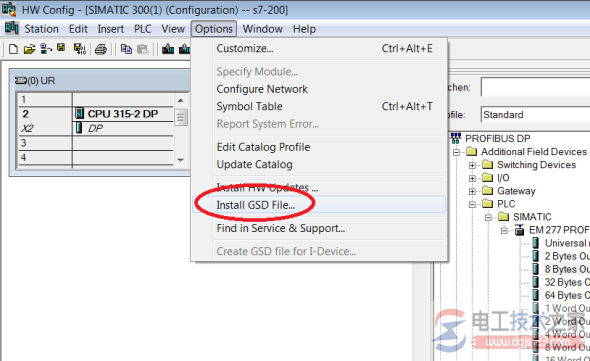Select the CPU 315-2 DP rack row

tap(96, 114)
